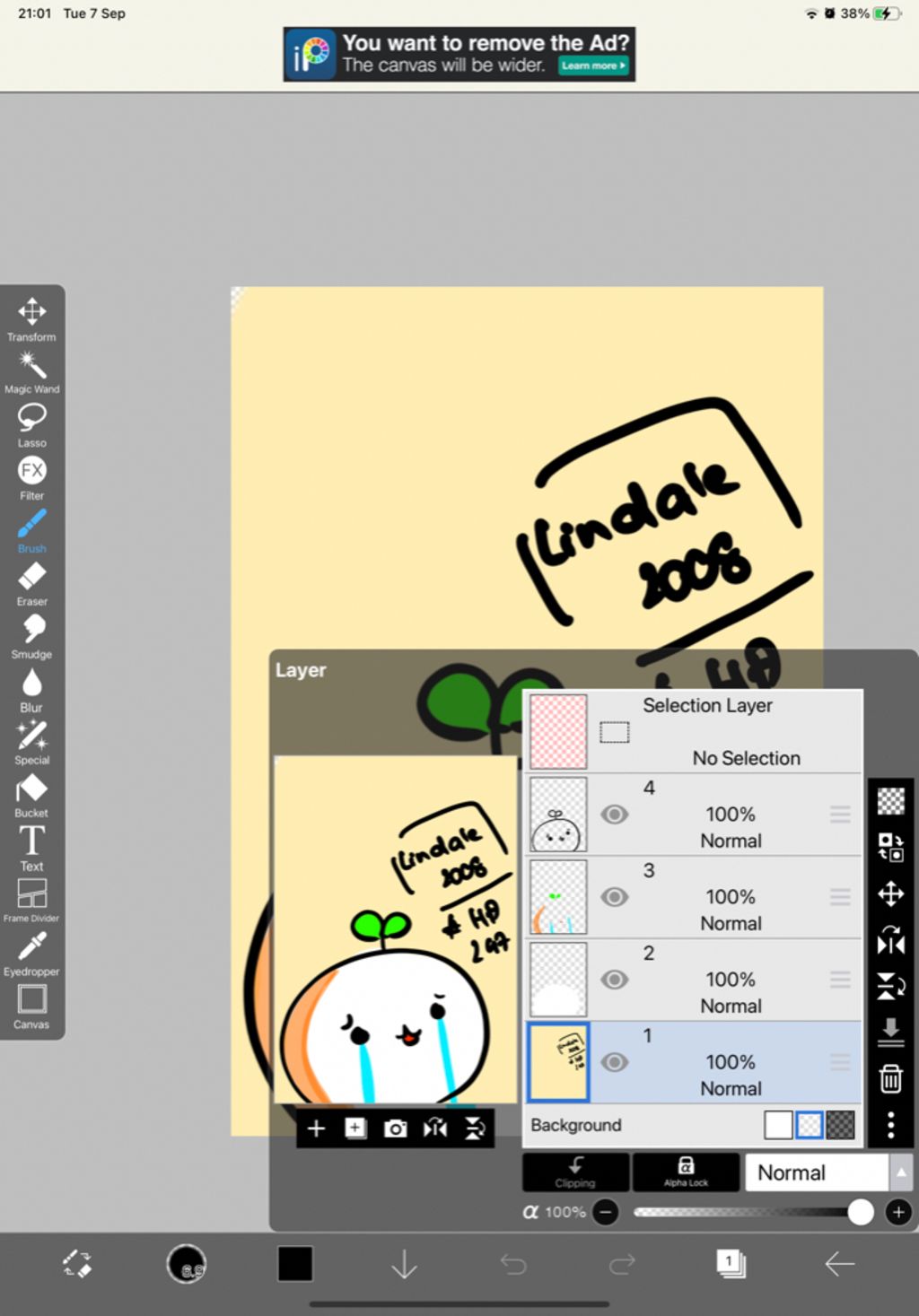
Task: Click the layer rotate-flip horizontal icon
Action: [890, 940]
